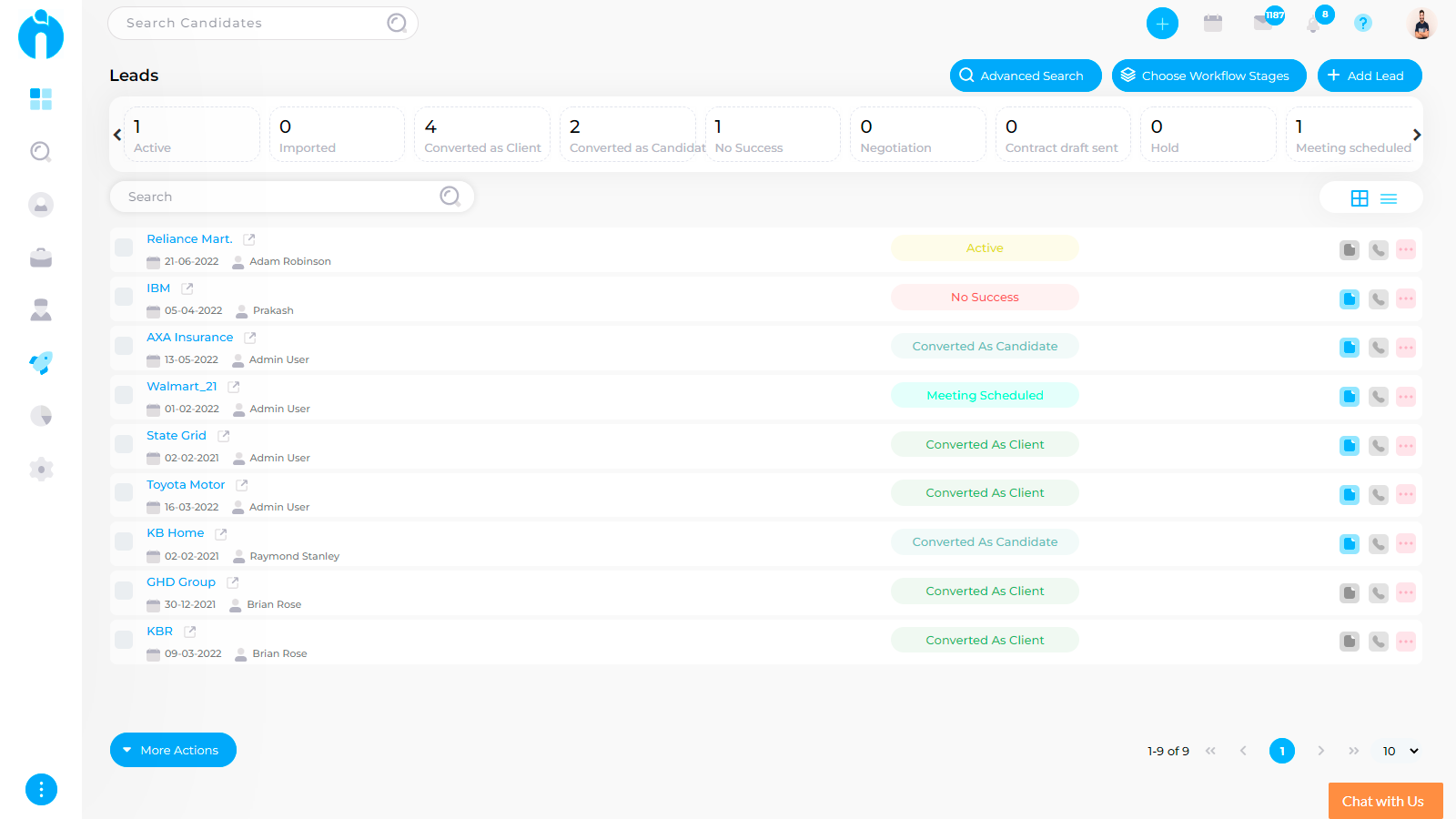The height and width of the screenshot is (819, 1456).
Task: Click the leads Search input field
Action: [x=292, y=197]
